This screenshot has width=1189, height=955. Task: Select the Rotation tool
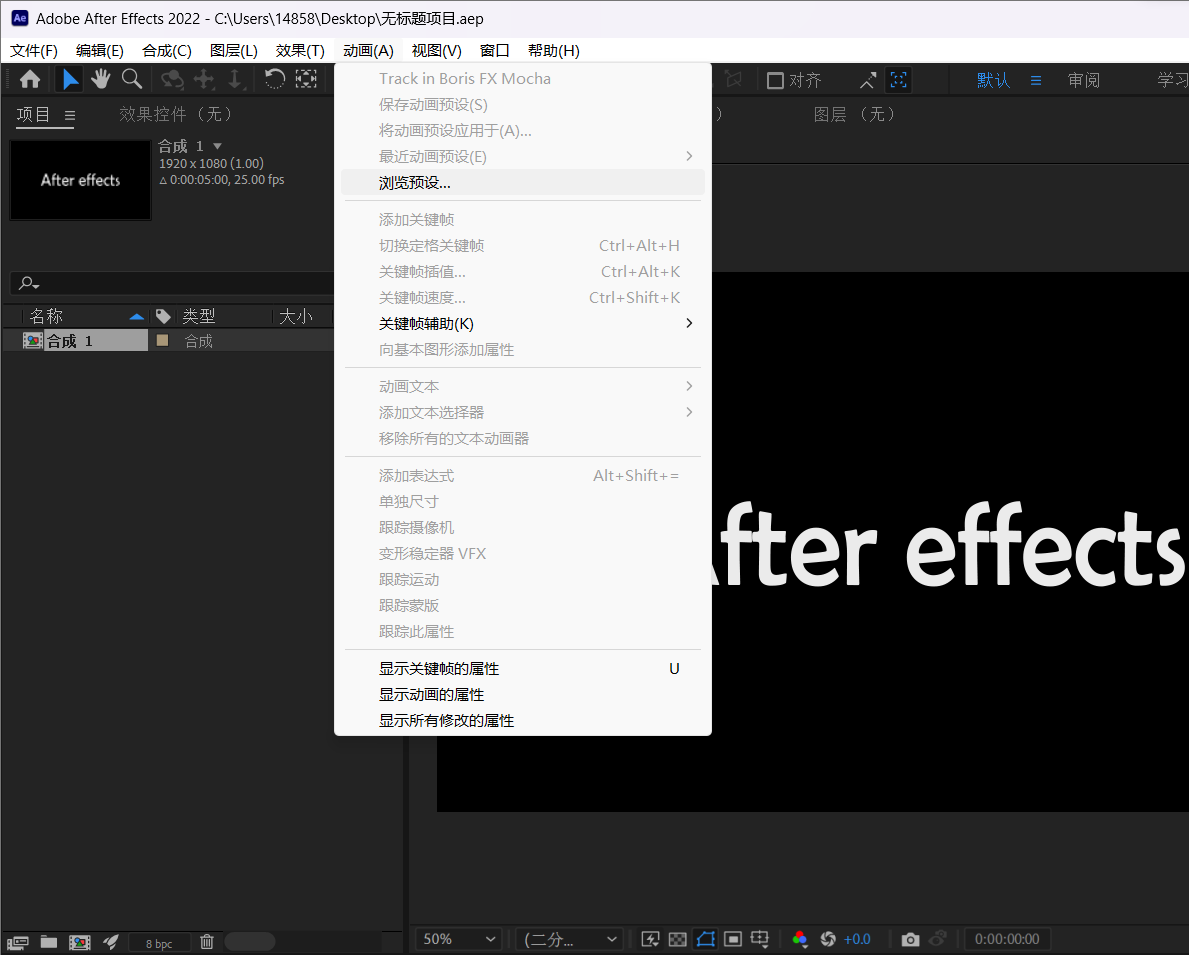[275, 79]
